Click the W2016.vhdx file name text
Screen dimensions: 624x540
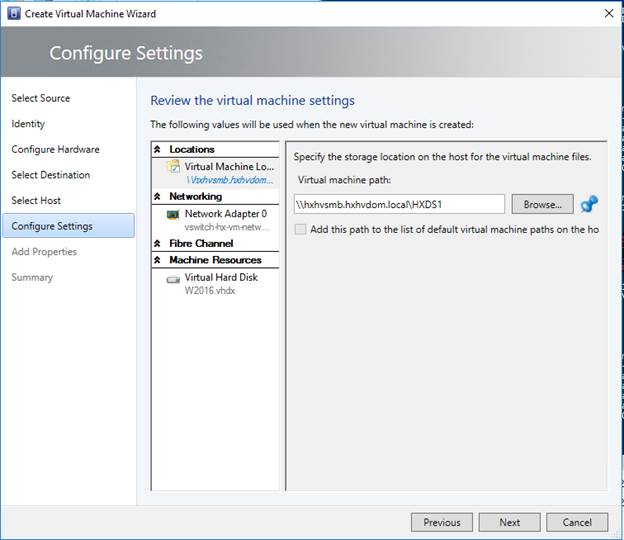click(x=210, y=290)
